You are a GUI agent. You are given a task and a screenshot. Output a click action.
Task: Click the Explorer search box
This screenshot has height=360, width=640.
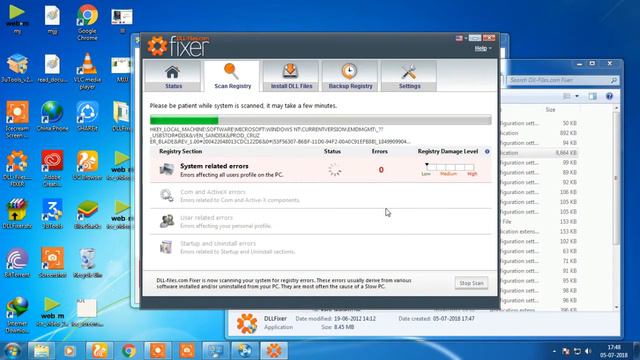[x=562, y=80]
